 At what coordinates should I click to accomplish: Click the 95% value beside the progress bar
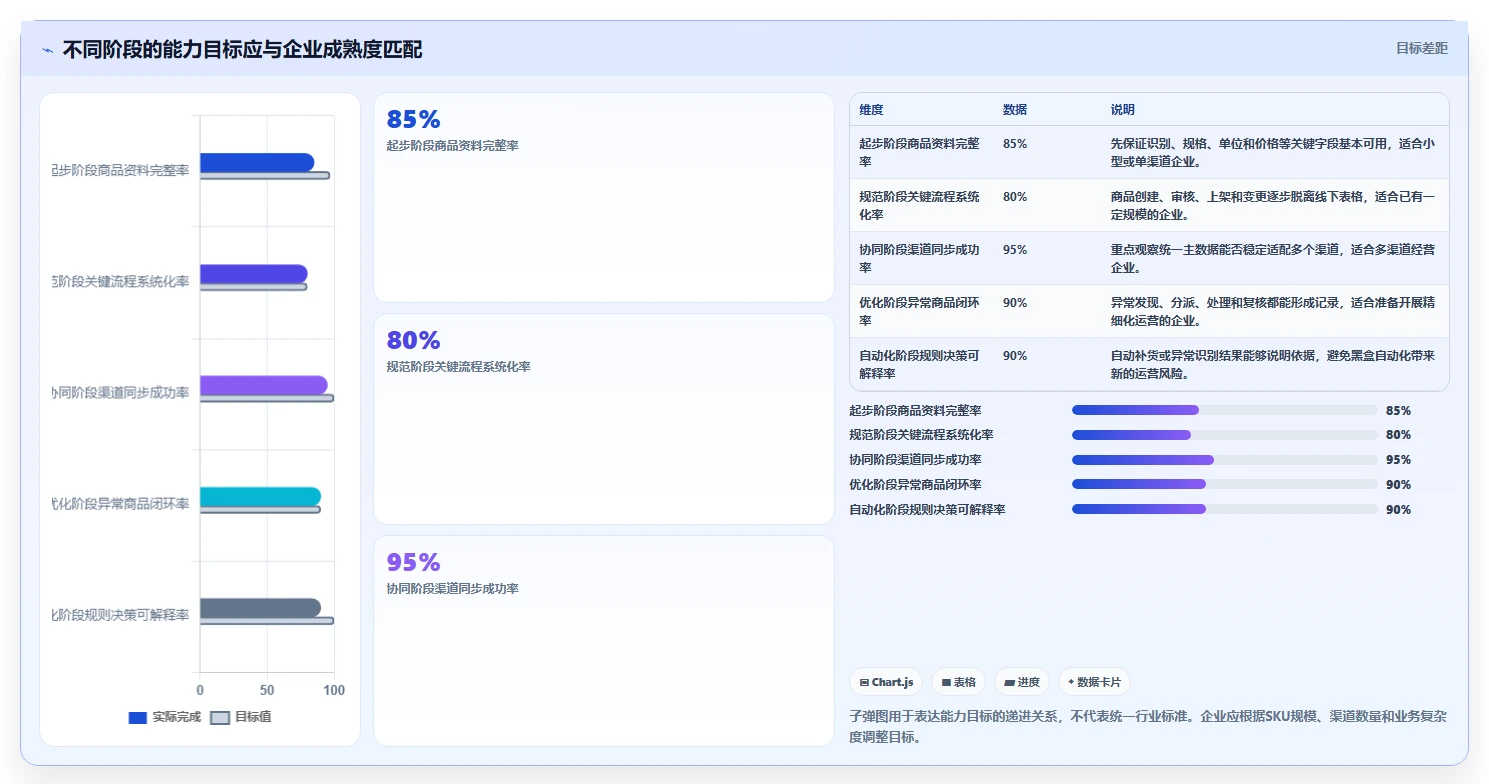tap(1398, 460)
